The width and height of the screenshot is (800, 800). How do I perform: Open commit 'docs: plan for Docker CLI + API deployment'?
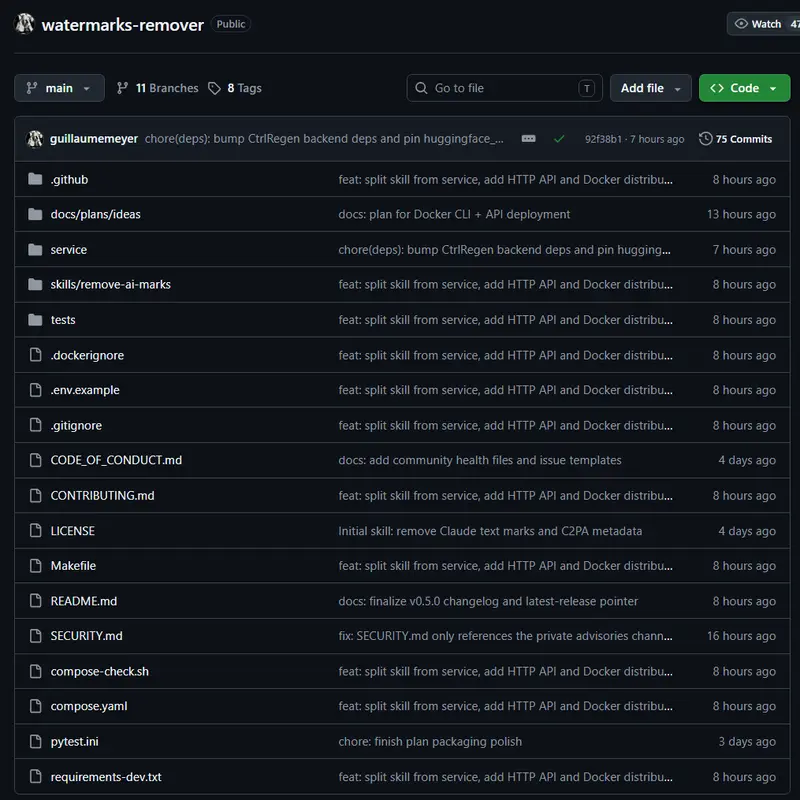tap(454, 214)
